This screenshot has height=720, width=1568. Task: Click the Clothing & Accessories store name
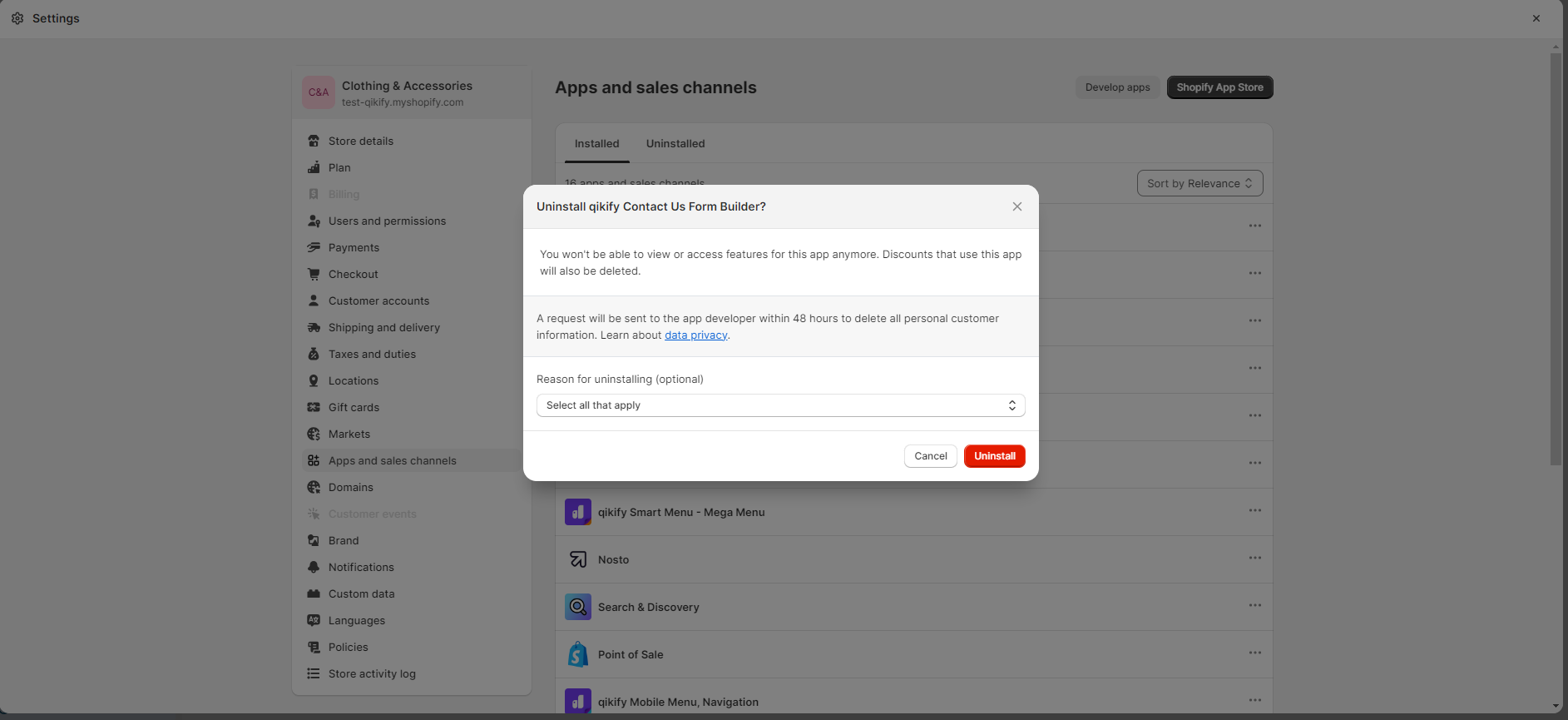pyautogui.click(x=407, y=86)
